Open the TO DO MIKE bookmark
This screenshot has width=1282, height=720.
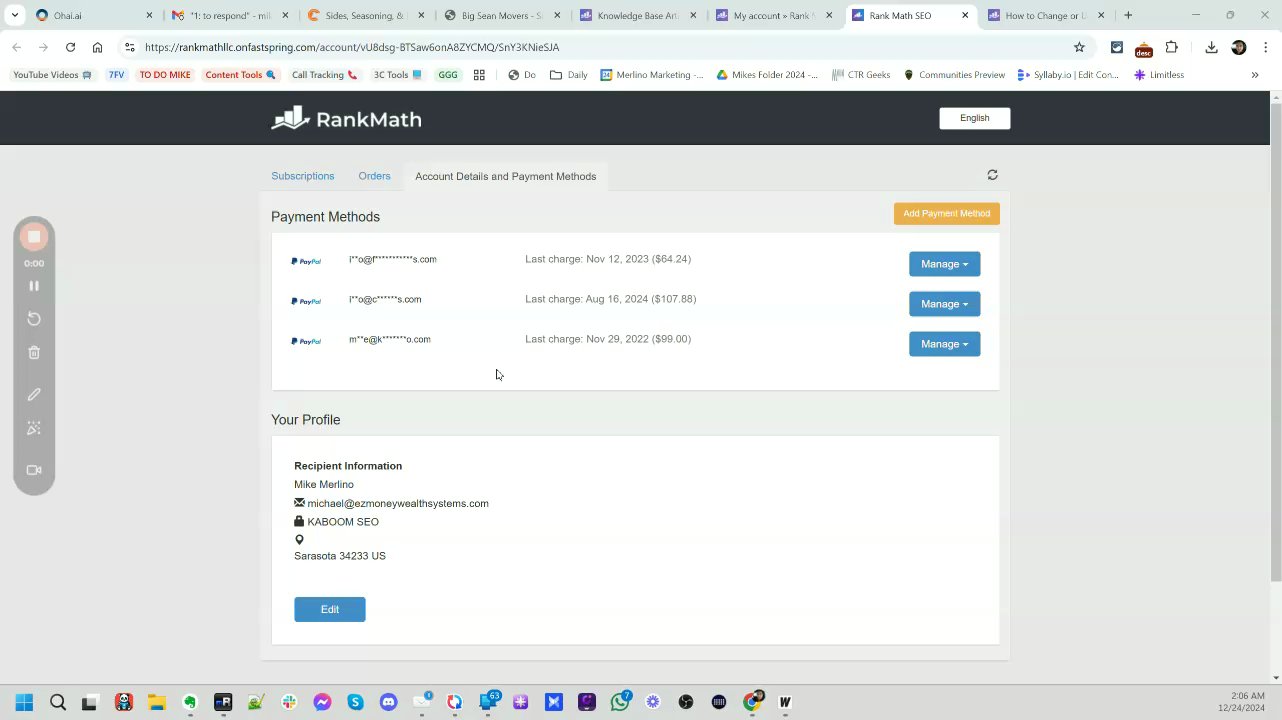(x=165, y=75)
